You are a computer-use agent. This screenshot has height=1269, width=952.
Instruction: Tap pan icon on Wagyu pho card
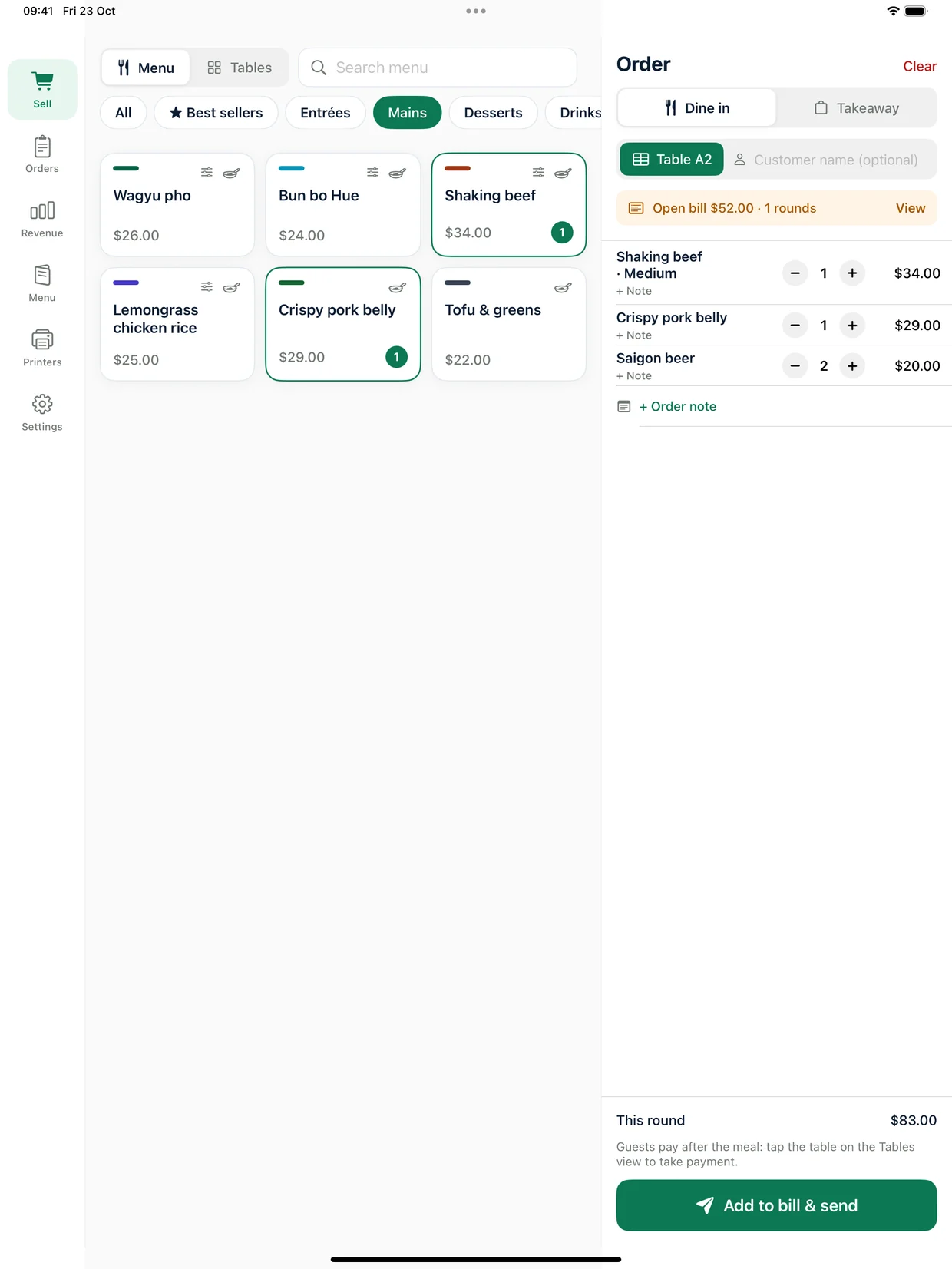tap(231, 173)
